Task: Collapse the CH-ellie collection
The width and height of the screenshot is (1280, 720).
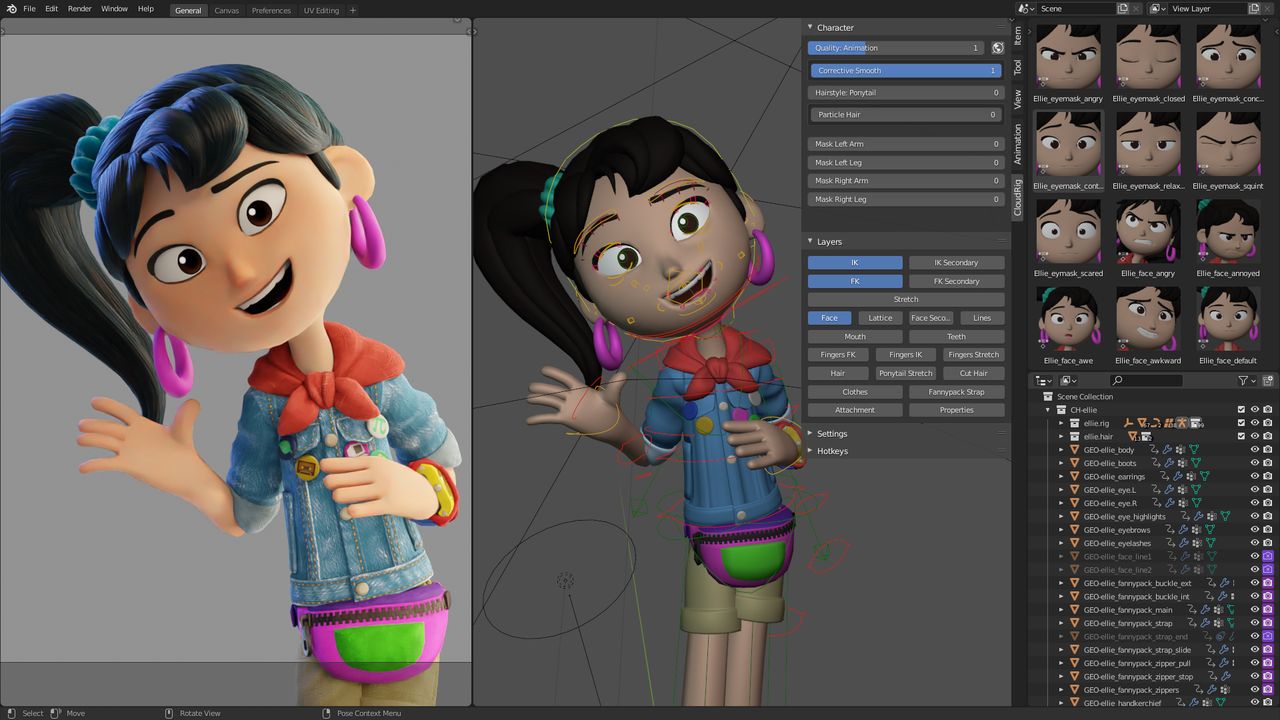Action: pyautogui.click(x=1048, y=409)
